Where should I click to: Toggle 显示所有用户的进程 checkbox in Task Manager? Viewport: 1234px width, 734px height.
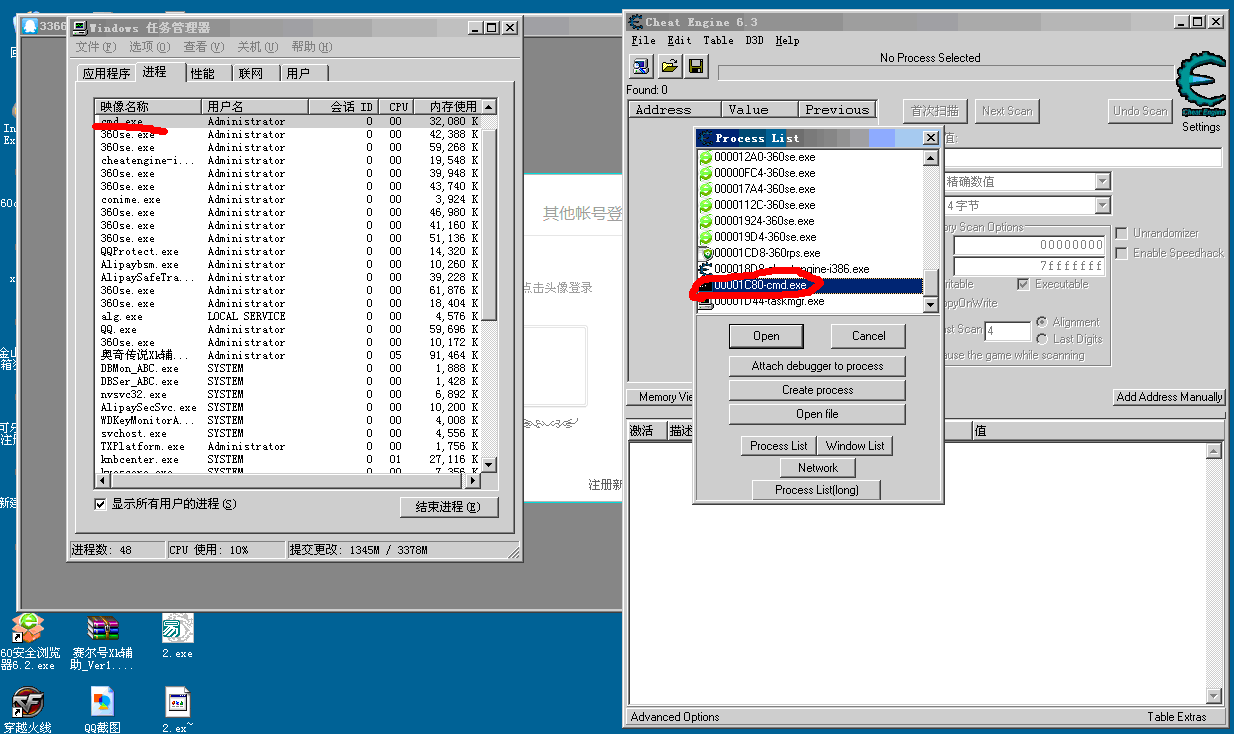pos(100,504)
